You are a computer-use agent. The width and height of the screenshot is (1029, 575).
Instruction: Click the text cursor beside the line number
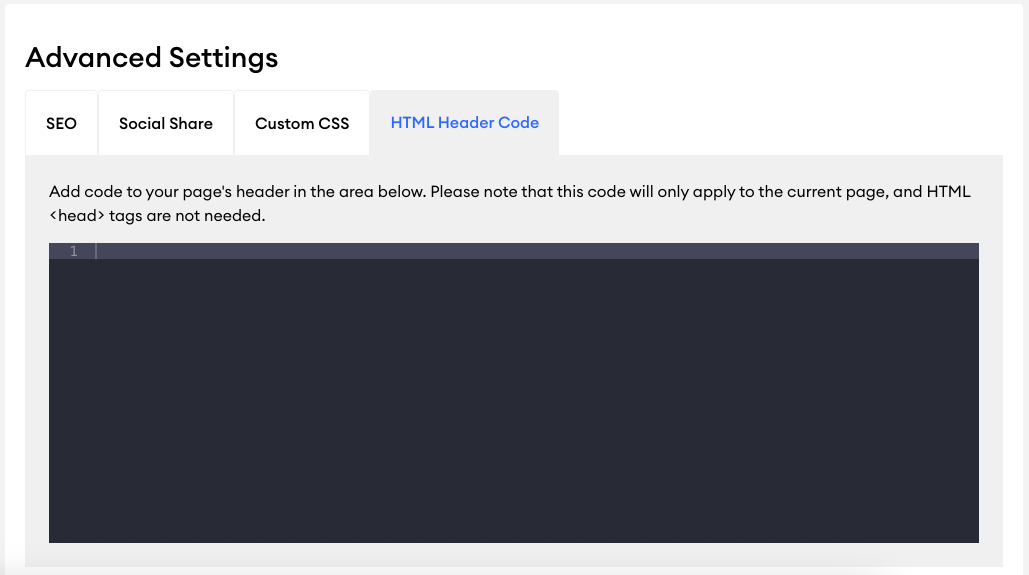point(96,251)
